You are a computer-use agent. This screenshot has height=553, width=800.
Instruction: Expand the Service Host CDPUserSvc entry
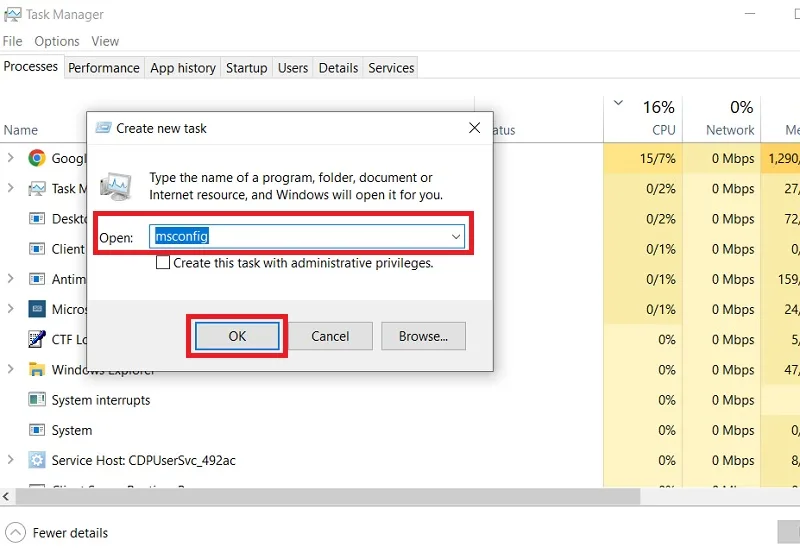point(11,460)
